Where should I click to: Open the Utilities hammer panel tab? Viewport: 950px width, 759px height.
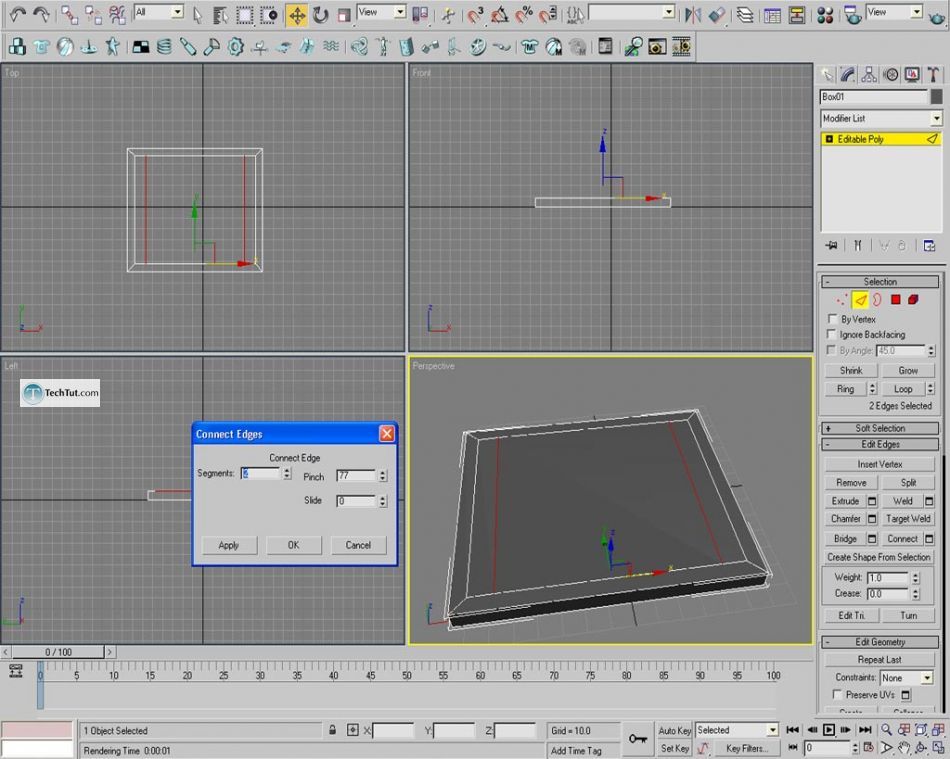click(933, 75)
